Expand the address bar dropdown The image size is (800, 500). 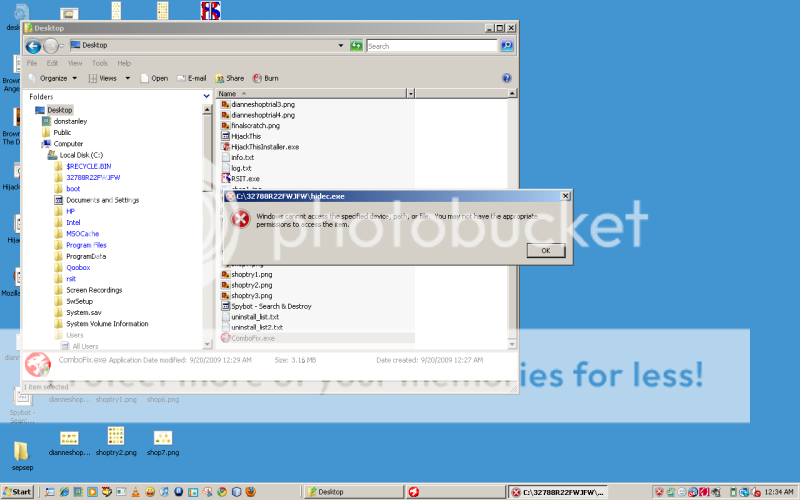(x=340, y=46)
